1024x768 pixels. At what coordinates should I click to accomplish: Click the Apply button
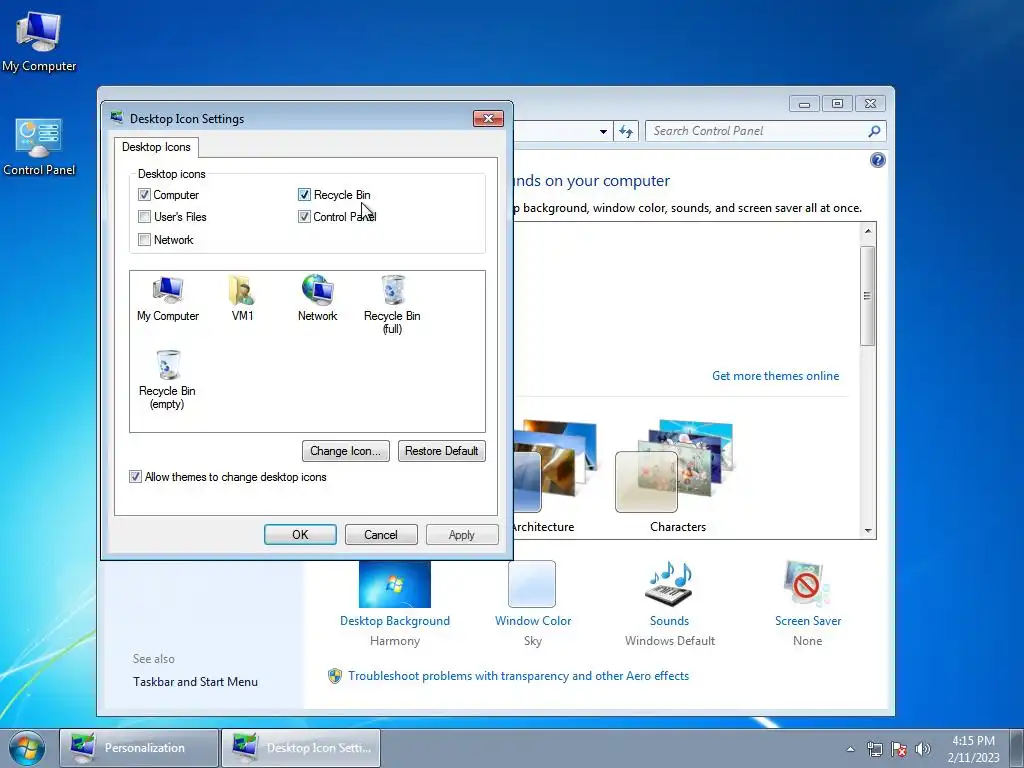tap(462, 534)
